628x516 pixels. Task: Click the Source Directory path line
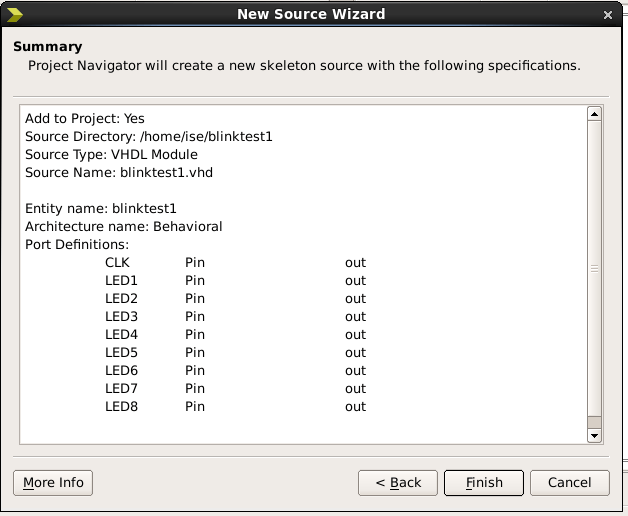[x=149, y=137]
